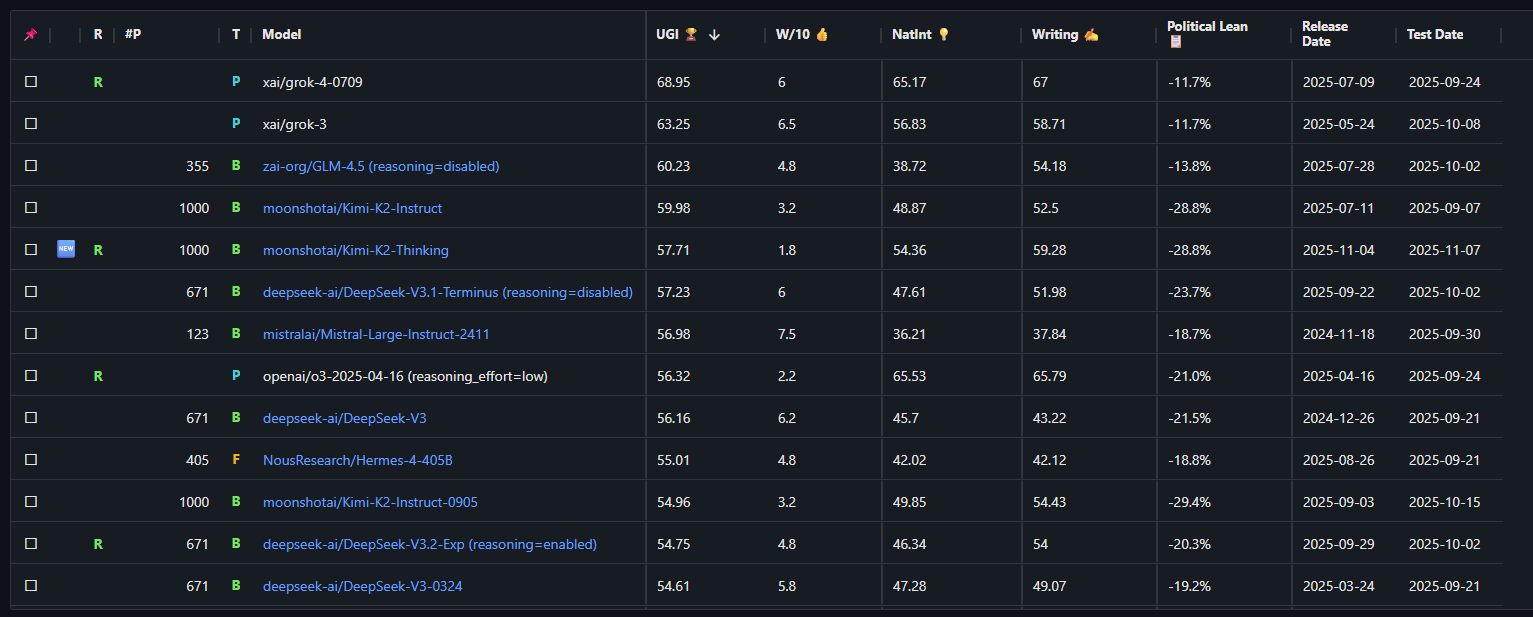Image resolution: width=1533 pixels, height=617 pixels.
Task: Open the moonshotai/Kimi-K2-Instruct link
Action: coord(352,209)
